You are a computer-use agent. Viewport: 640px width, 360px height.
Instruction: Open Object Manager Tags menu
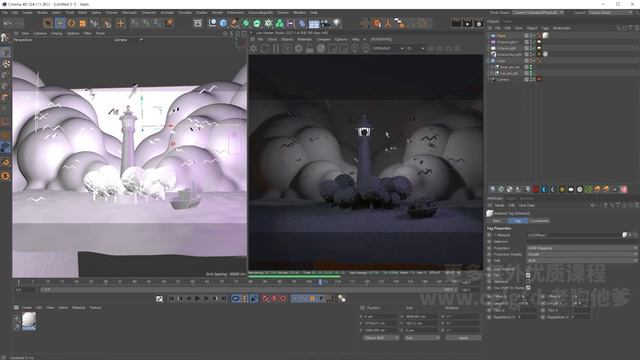(545, 28)
